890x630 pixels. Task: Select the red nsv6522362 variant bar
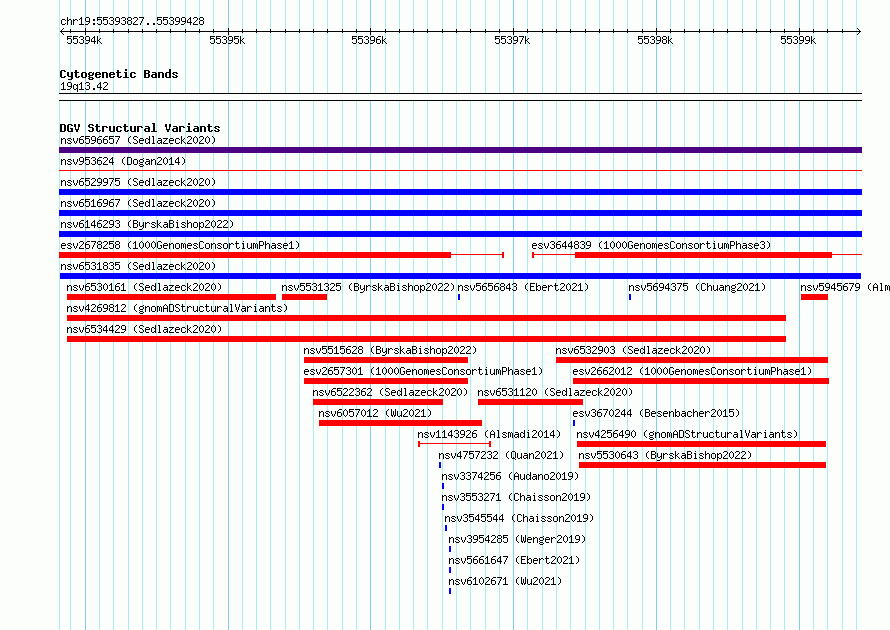(x=377, y=402)
